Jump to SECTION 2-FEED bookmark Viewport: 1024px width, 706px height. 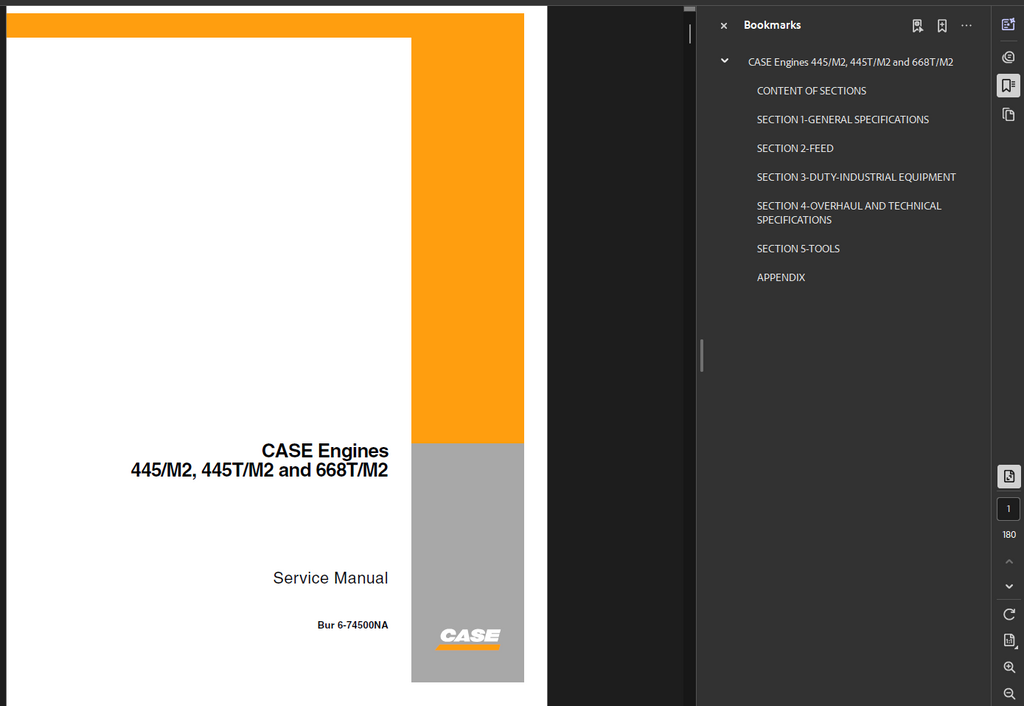click(x=795, y=148)
